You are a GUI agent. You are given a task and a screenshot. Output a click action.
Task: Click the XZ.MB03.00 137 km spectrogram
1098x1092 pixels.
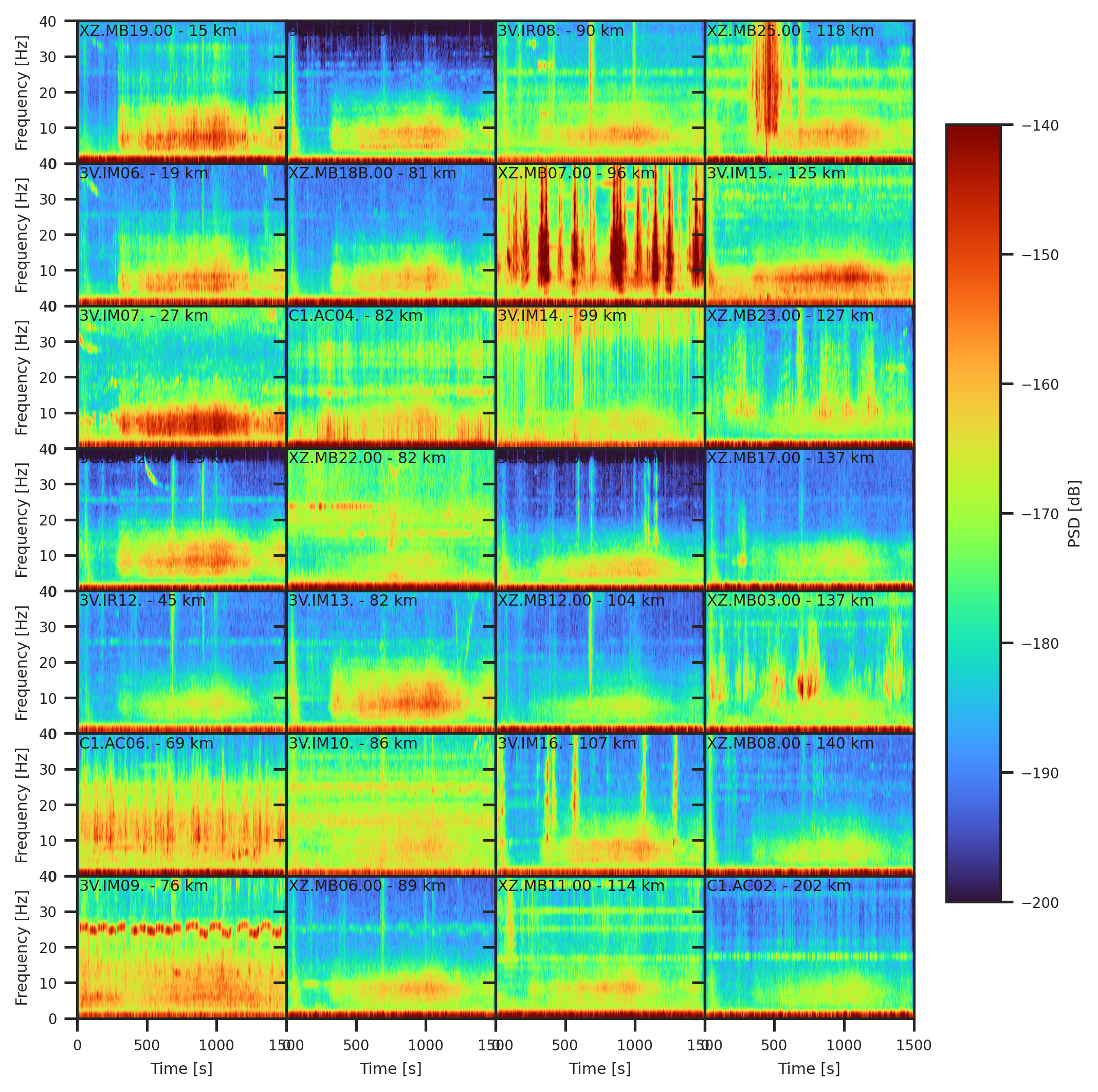809,662
